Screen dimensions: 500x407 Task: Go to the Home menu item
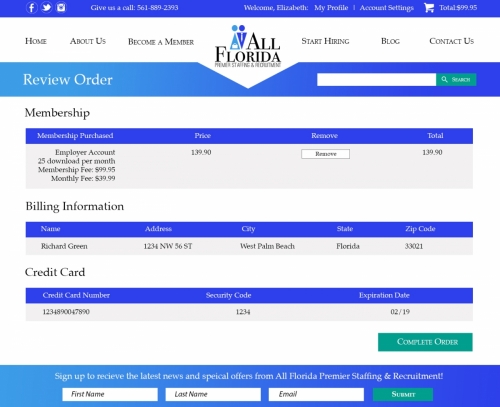tap(36, 41)
